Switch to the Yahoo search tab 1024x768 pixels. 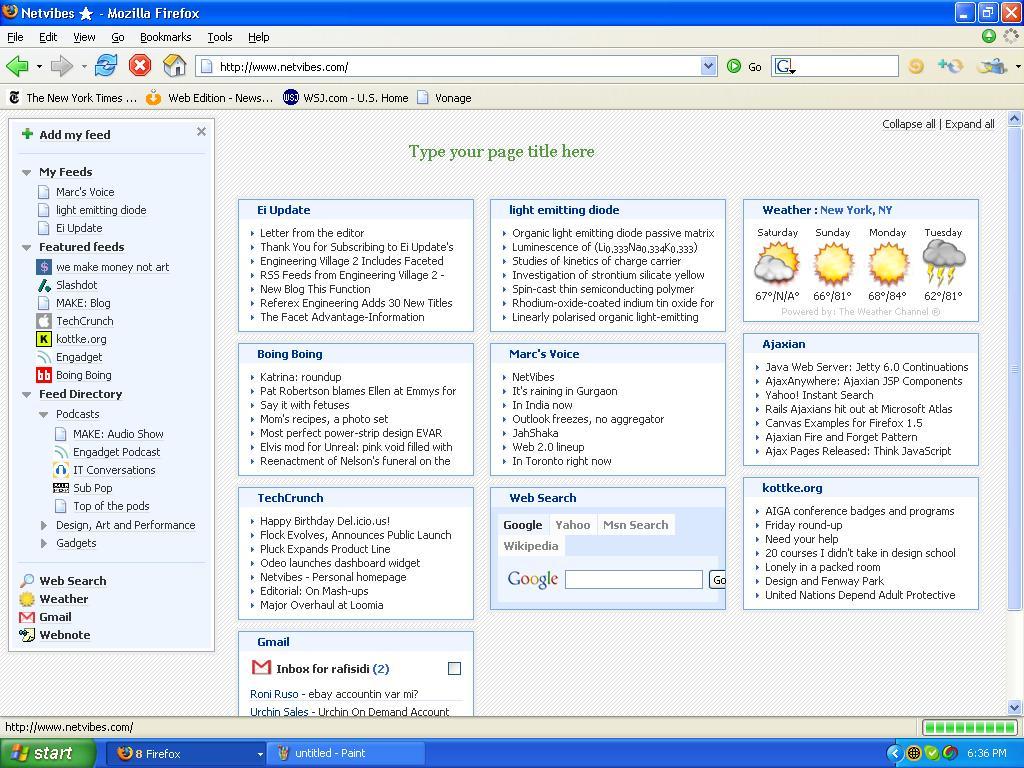pos(572,524)
